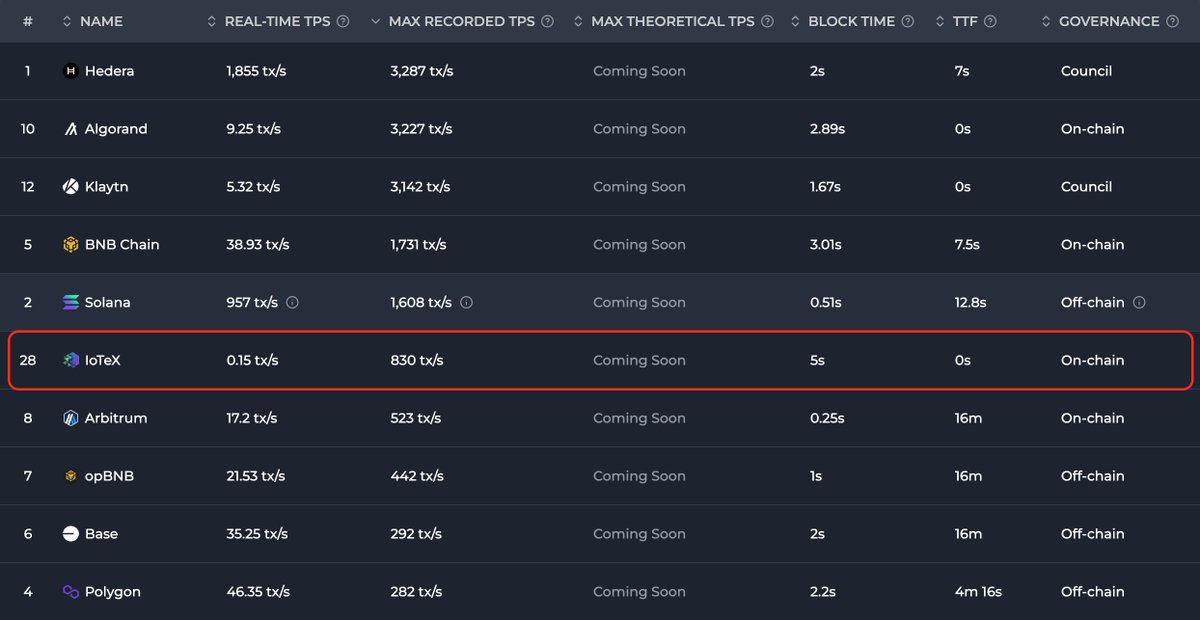Select IoTeX's 830 tx/s max value
Screen dimensions: 1200x620
click(x=416, y=360)
